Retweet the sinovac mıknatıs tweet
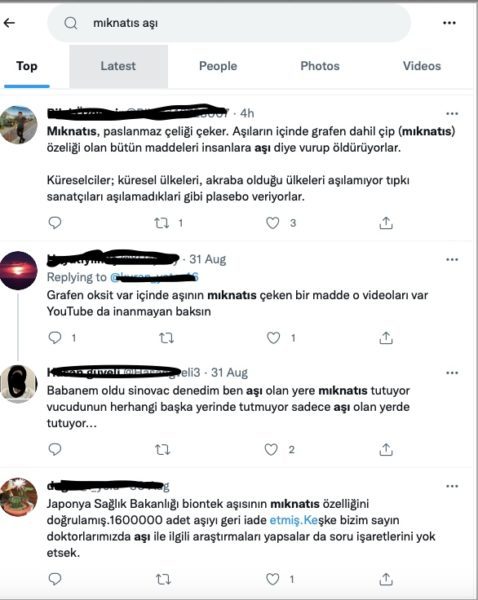The height and width of the screenshot is (600, 478). 163,450
